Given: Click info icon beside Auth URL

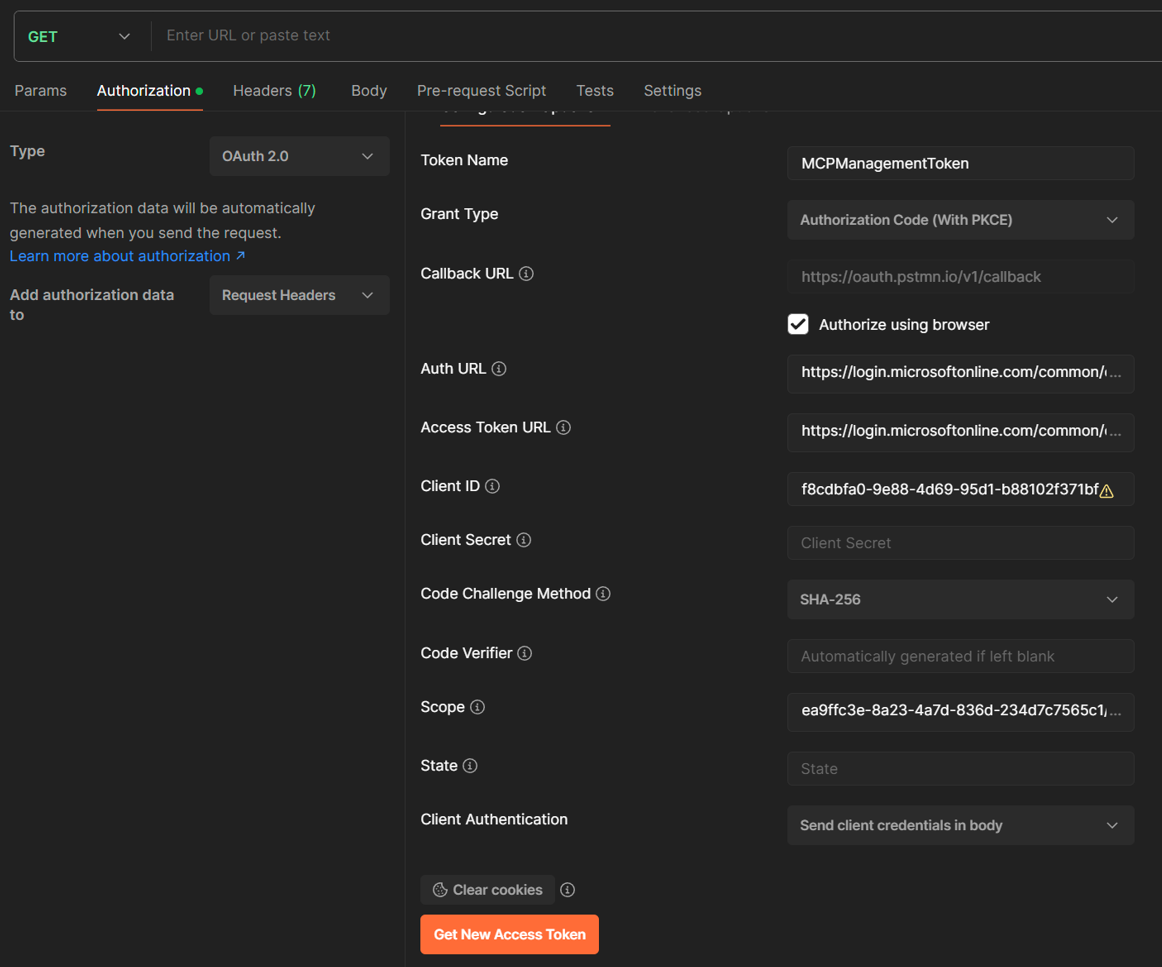Looking at the screenshot, I should point(499,369).
